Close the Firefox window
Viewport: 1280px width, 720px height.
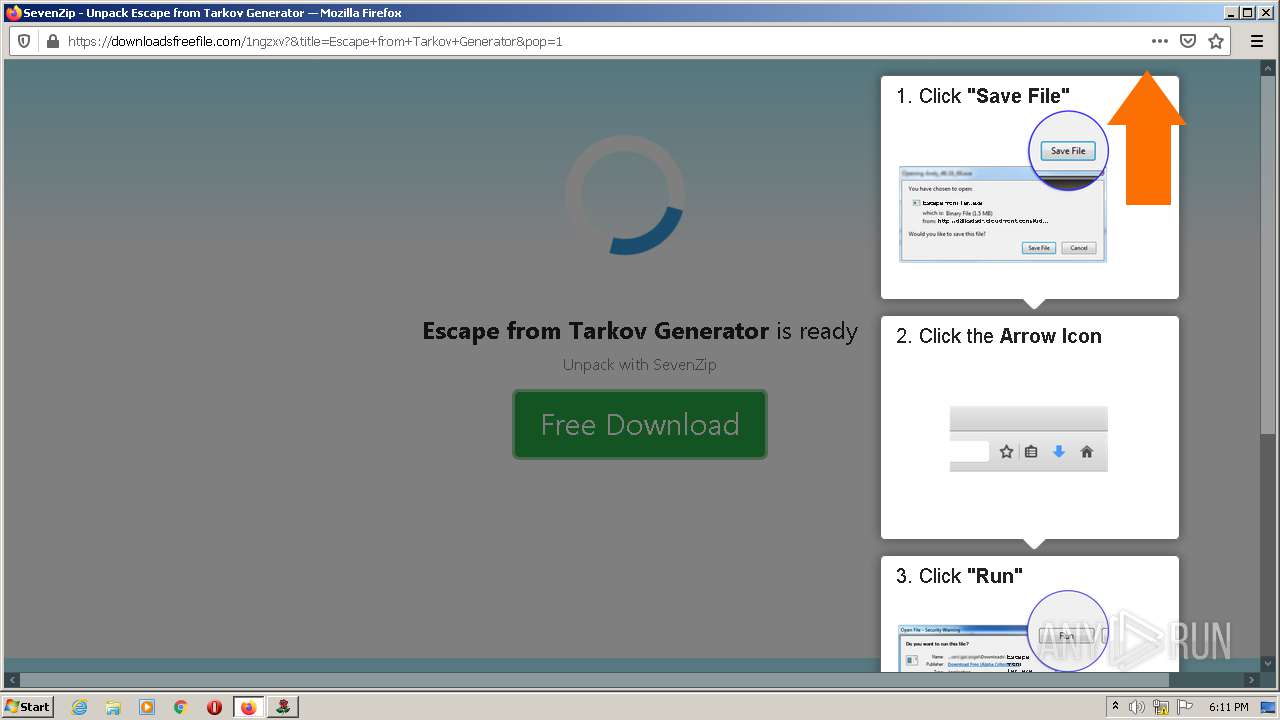click(1265, 13)
